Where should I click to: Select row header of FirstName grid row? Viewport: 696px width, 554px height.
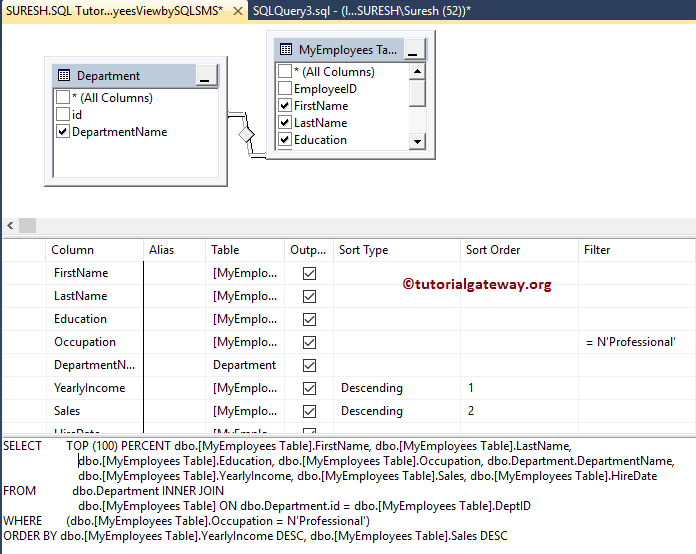point(24,273)
